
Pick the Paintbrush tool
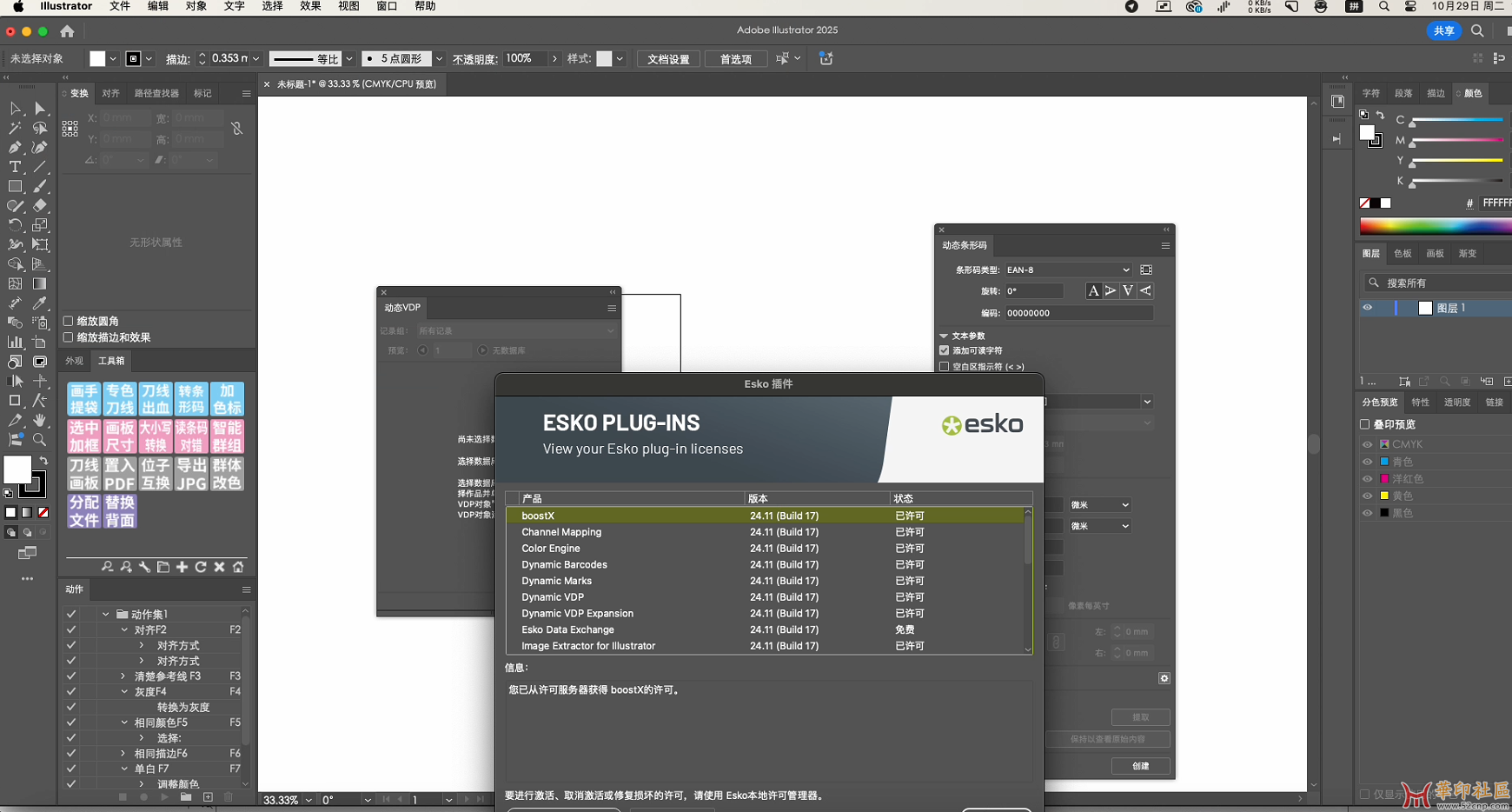(x=40, y=186)
